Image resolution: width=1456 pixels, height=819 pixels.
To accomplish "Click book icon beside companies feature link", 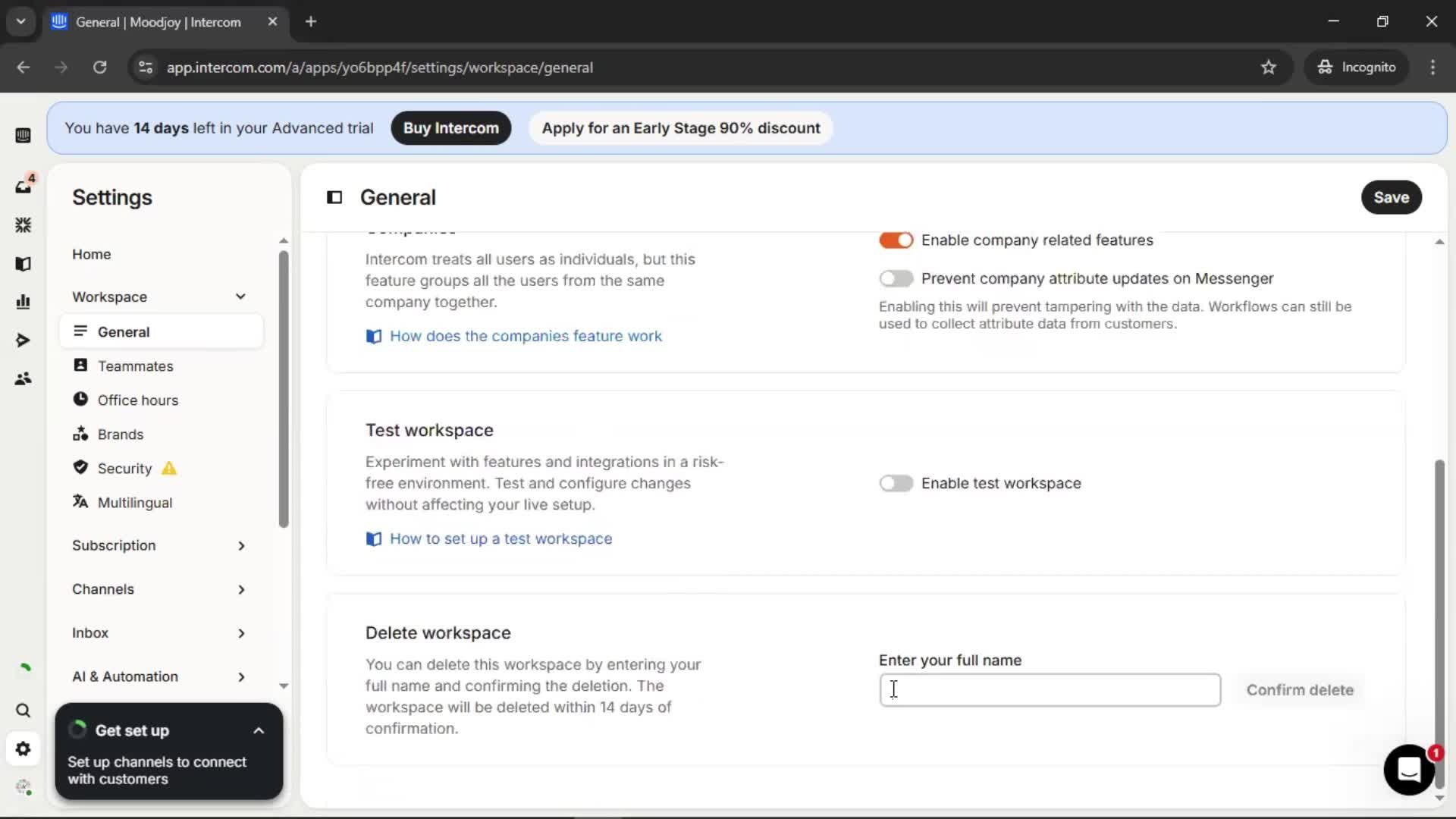I will 374,336.
